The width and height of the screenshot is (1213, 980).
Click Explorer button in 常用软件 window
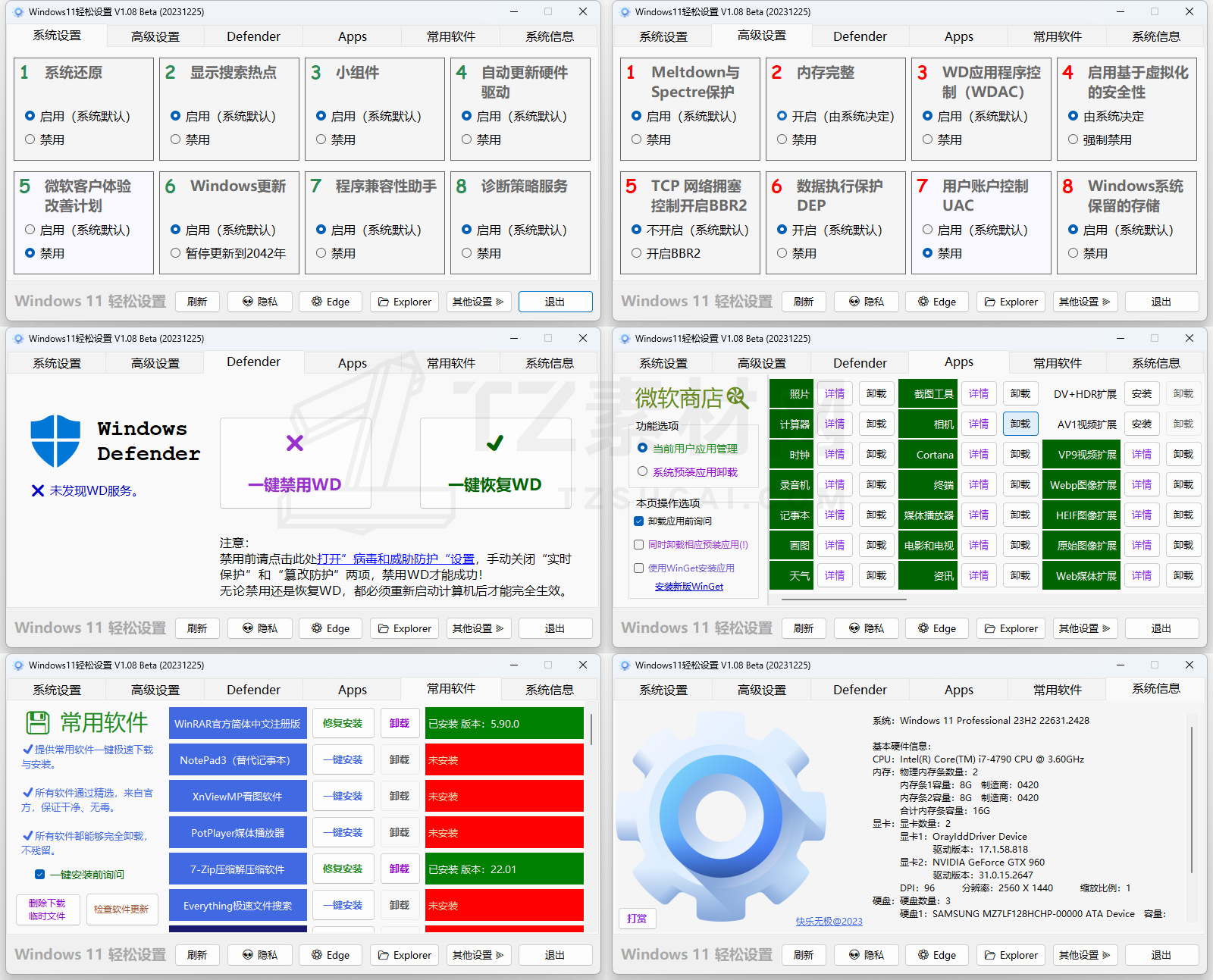[x=404, y=955]
